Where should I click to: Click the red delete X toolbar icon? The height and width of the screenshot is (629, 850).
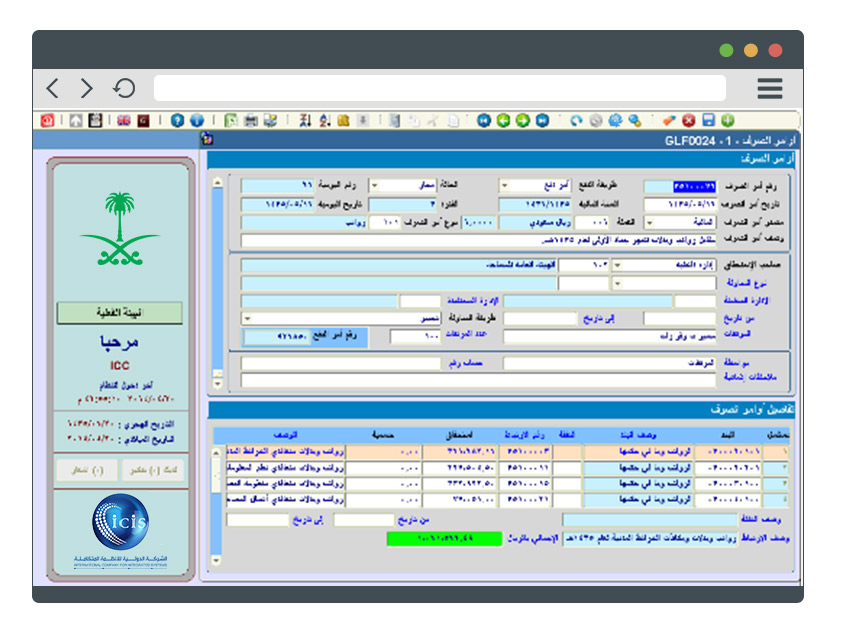[x=689, y=121]
